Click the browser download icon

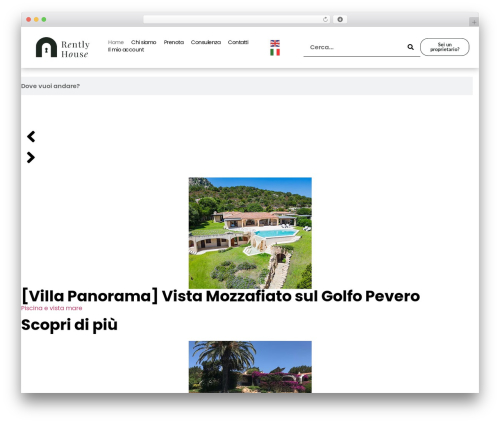click(340, 20)
